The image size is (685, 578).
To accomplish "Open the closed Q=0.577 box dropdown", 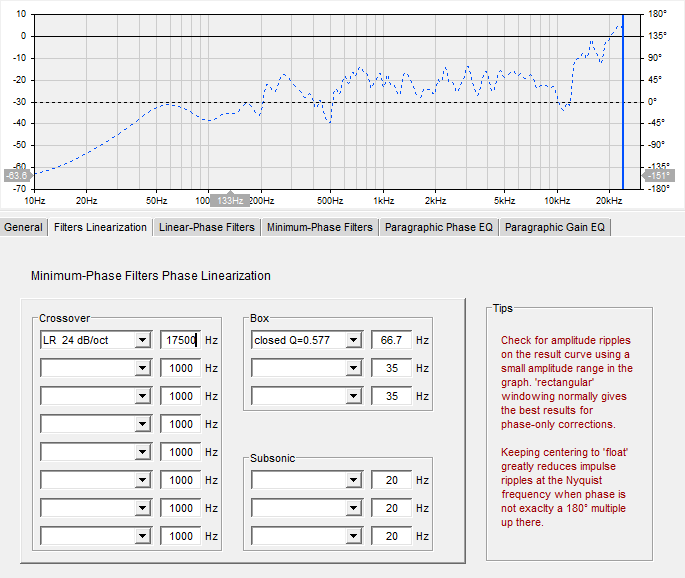I will click(x=353, y=340).
